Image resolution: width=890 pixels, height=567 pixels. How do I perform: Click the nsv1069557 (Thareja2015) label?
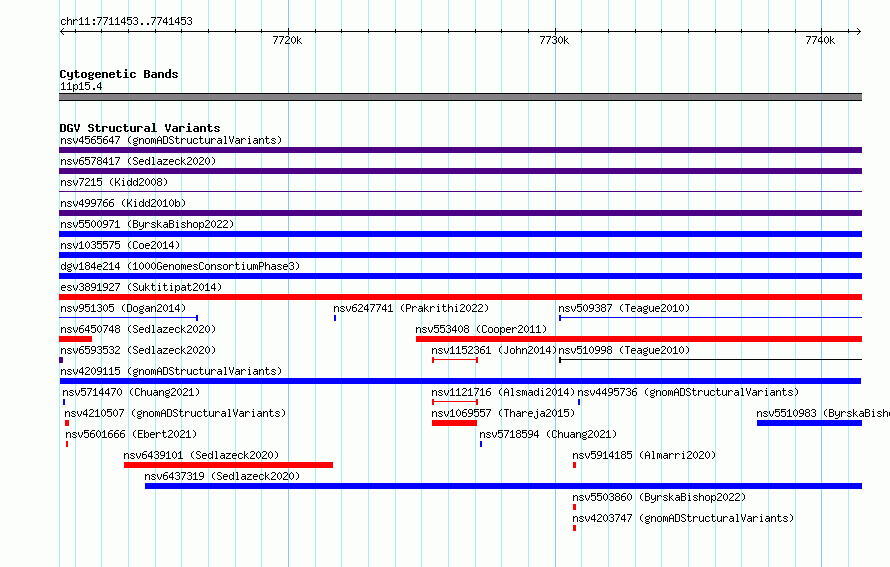click(503, 413)
